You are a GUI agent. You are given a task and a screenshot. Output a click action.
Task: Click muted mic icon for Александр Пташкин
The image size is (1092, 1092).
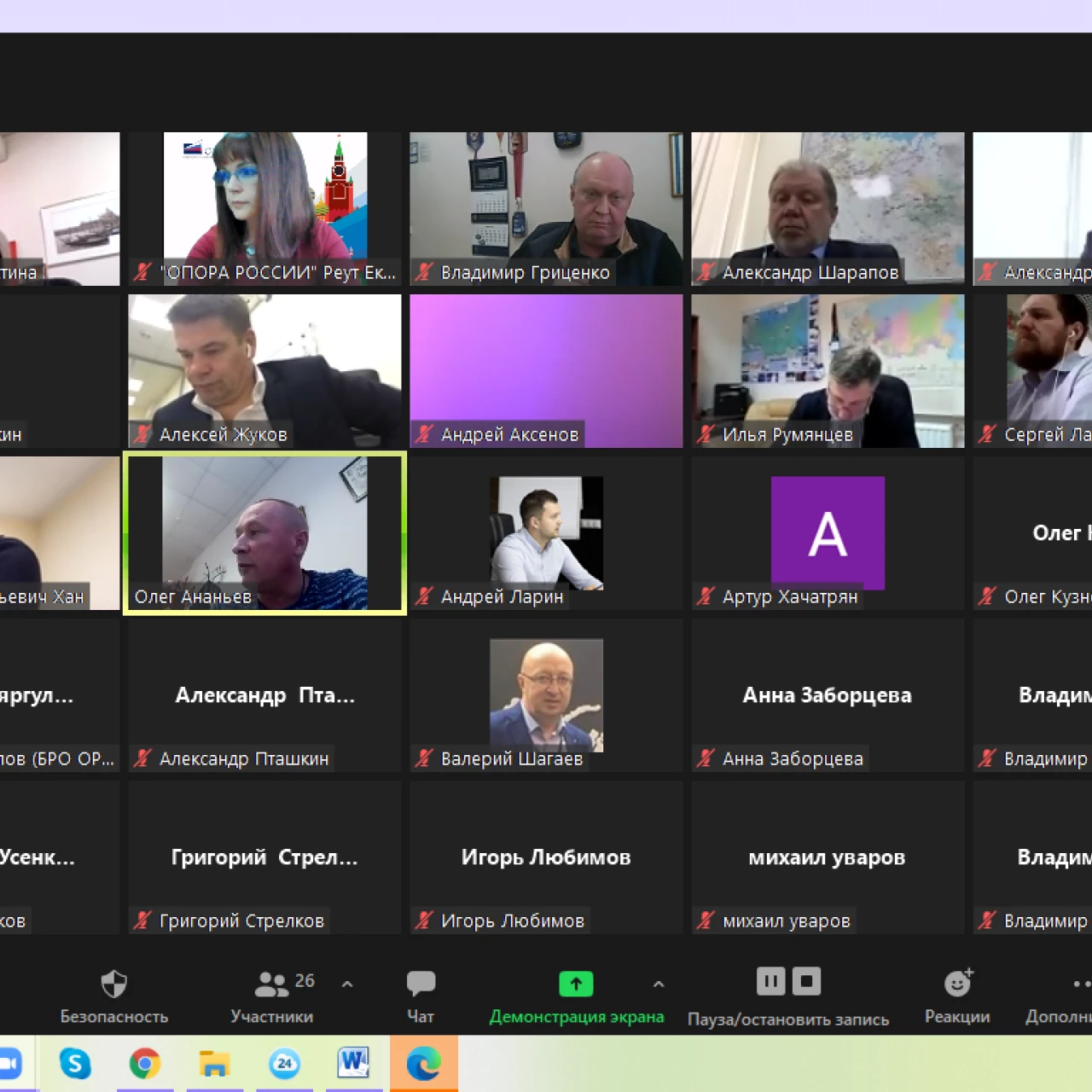click(x=142, y=758)
